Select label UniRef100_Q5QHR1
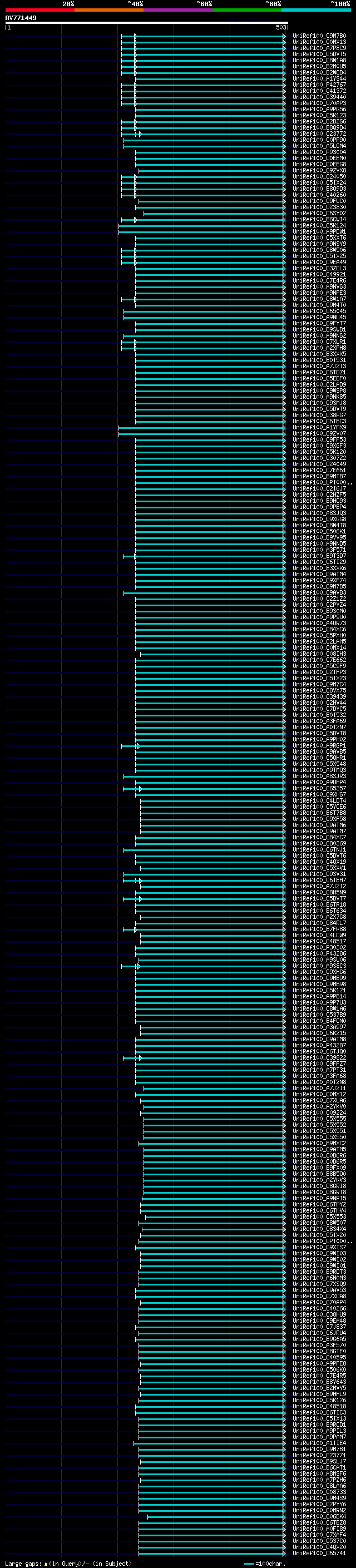This screenshot has width=356, height=1568. tap(319, 758)
